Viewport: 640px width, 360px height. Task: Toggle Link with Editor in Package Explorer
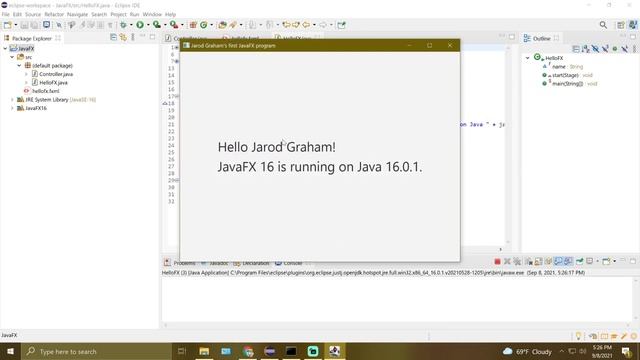pyautogui.click(x=123, y=38)
